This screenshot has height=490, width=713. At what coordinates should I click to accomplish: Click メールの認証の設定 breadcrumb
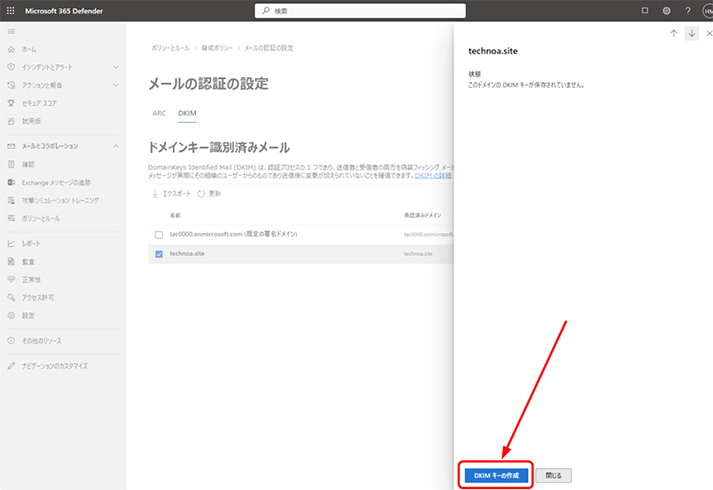click(269, 48)
